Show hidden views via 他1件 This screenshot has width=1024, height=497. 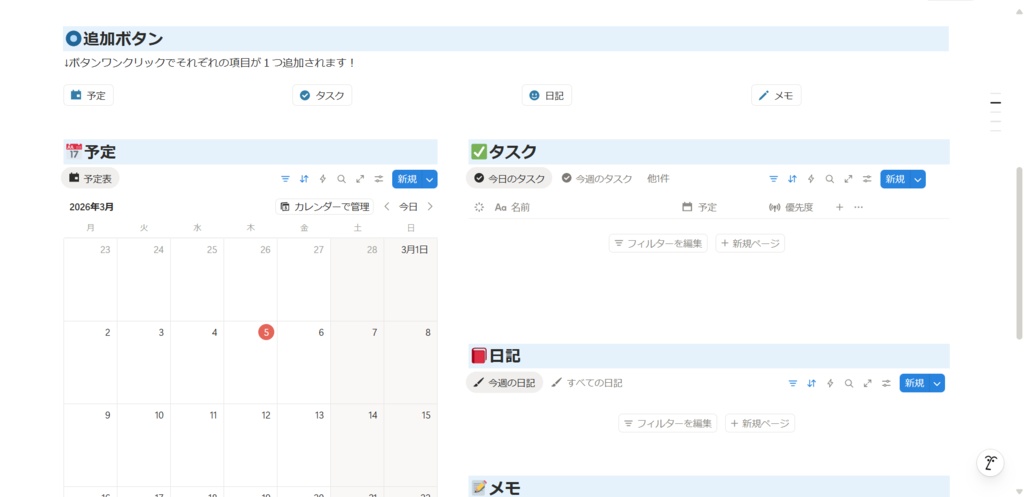pyautogui.click(x=658, y=178)
